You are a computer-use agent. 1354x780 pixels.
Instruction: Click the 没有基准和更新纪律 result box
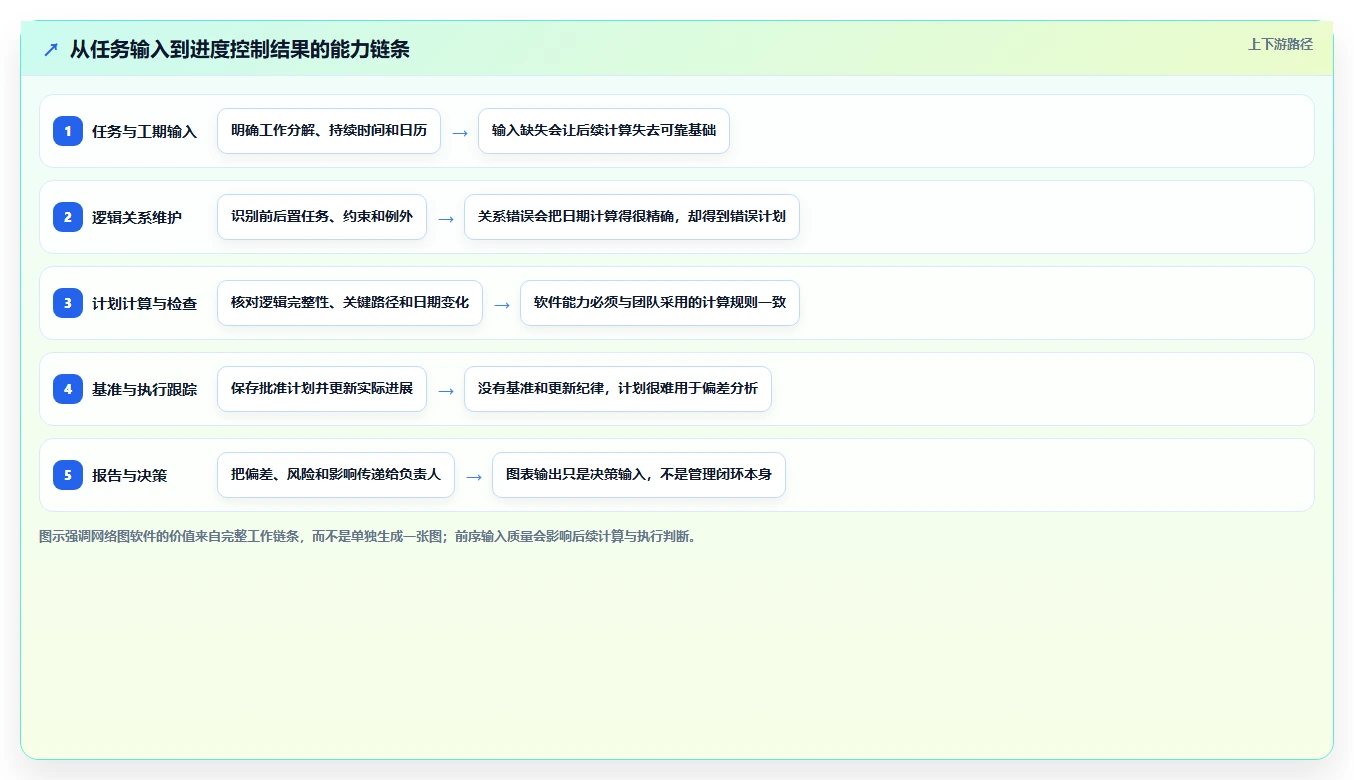(618, 389)
